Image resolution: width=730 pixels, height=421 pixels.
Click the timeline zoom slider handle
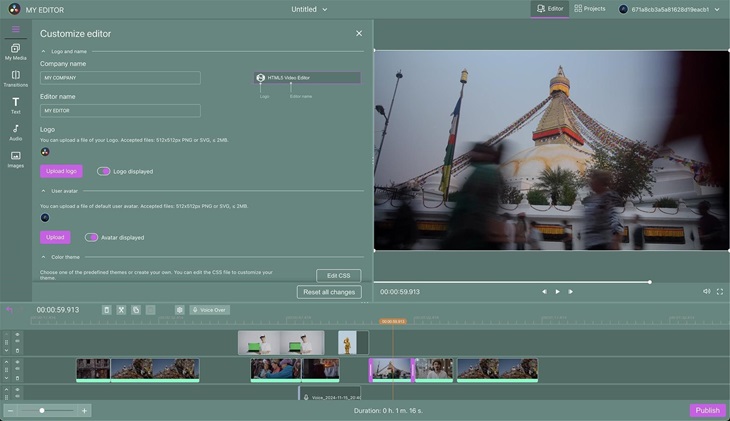[x=42, y=411]
